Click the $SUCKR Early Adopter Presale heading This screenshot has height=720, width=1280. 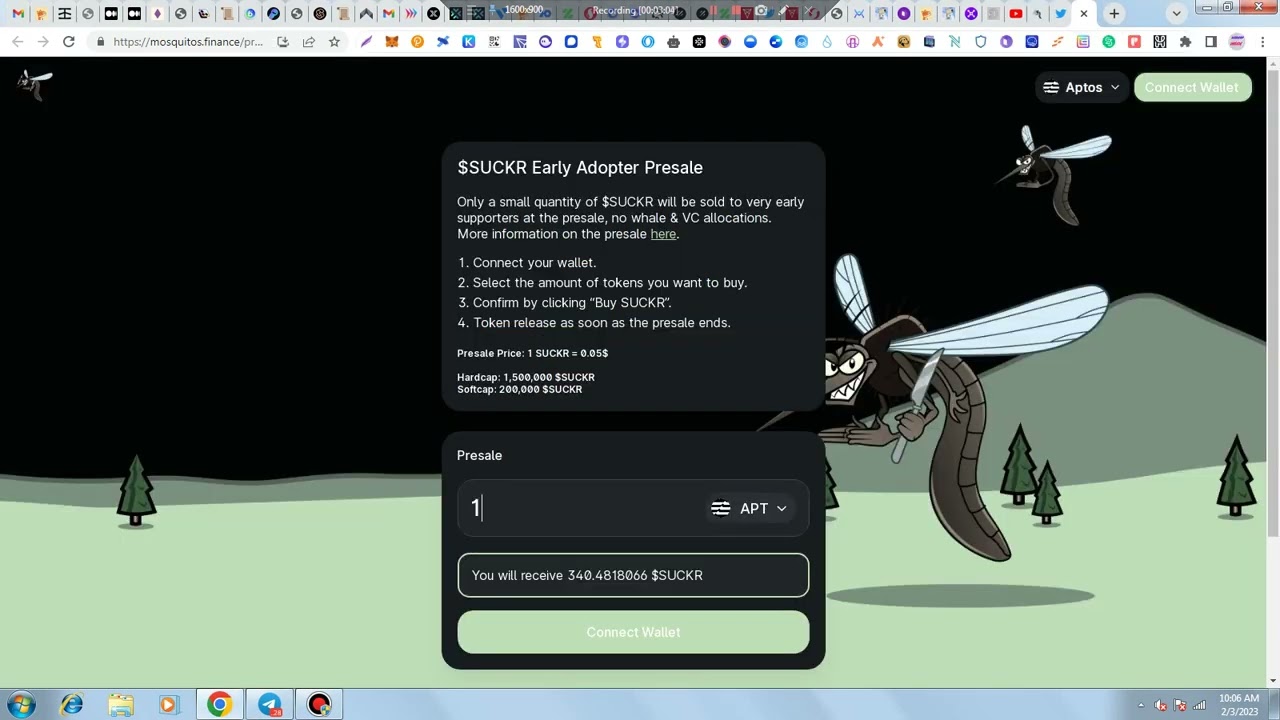pos(580,168)
